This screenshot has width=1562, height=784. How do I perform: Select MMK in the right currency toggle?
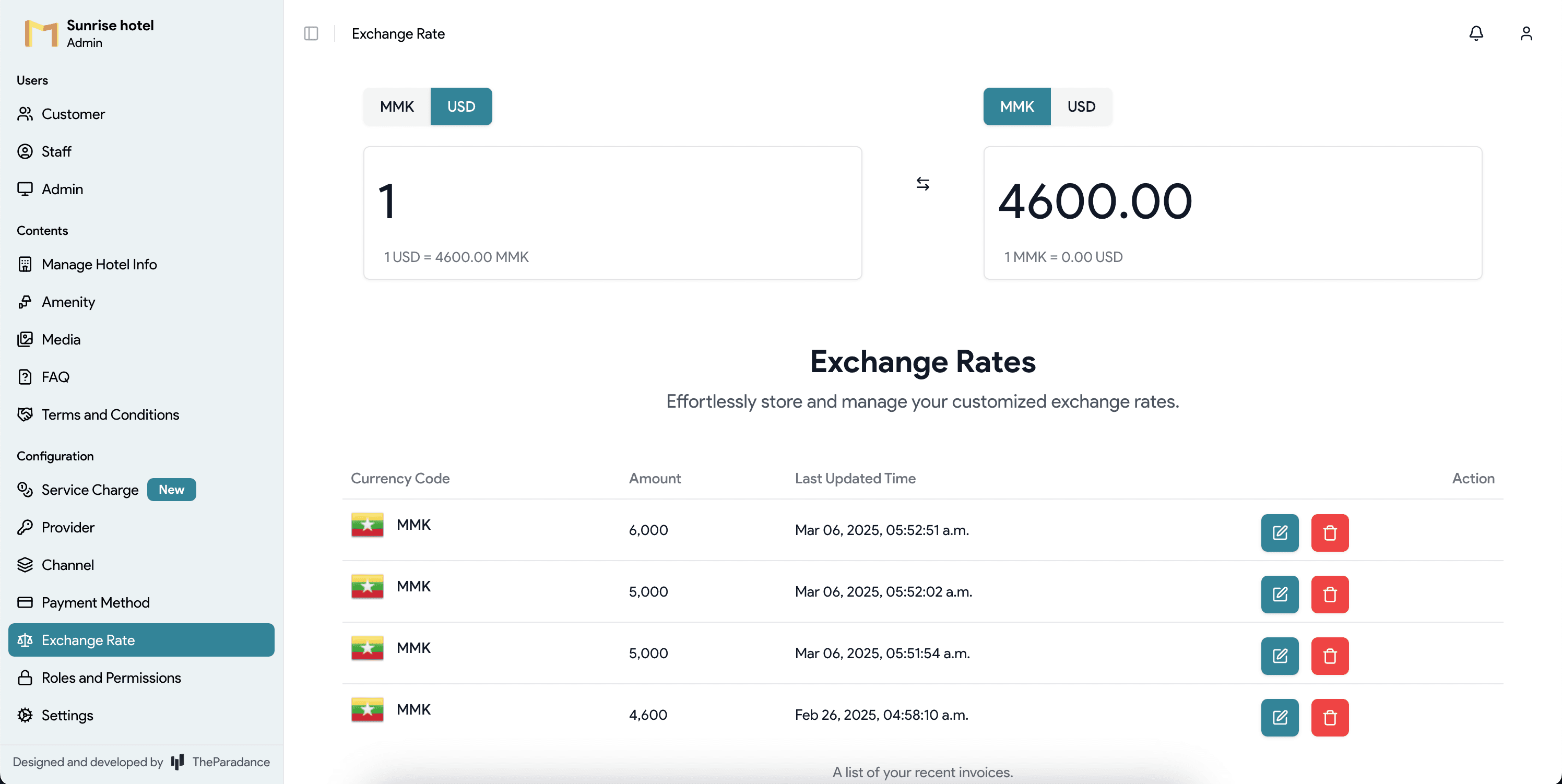1017,106
